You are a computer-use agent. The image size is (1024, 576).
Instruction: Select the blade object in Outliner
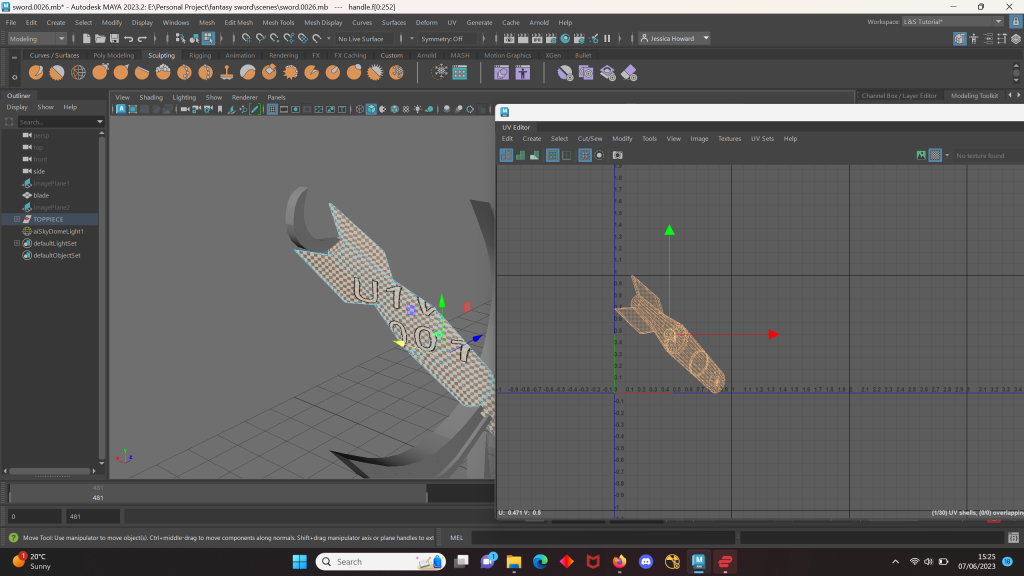pyautogui.click(x=41, y=195)
